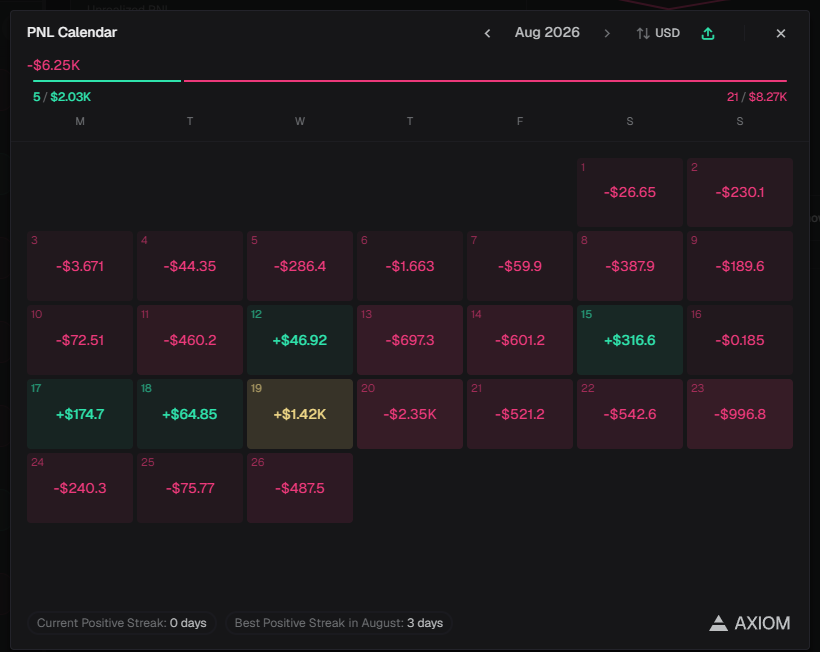The width and height of the screenshot is (820, 652).
Task: Click the 5 / $2.03K winning summary
Action: coord(62,97)
